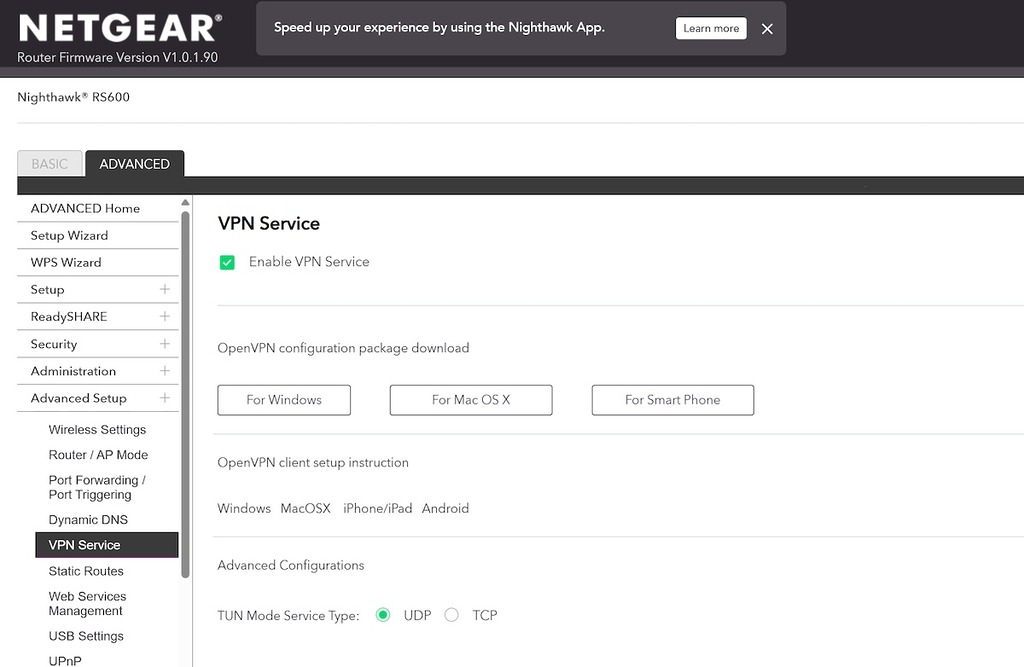Collapse the Advanced Setup section
1024x667 pixels.
pyautogui.click(x=165, y=399)
